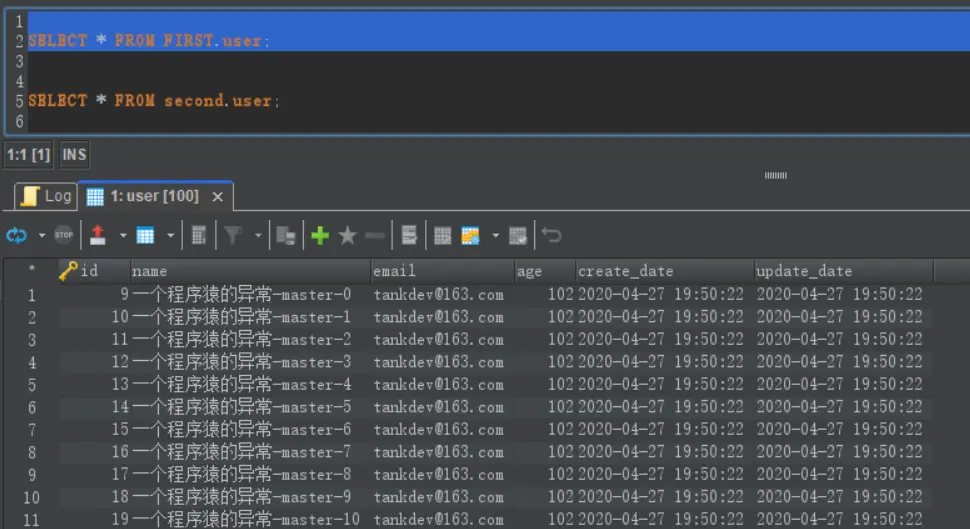Click id cell with value 9
The width and height of the screenshot is (970, 529).
(95, 295)
